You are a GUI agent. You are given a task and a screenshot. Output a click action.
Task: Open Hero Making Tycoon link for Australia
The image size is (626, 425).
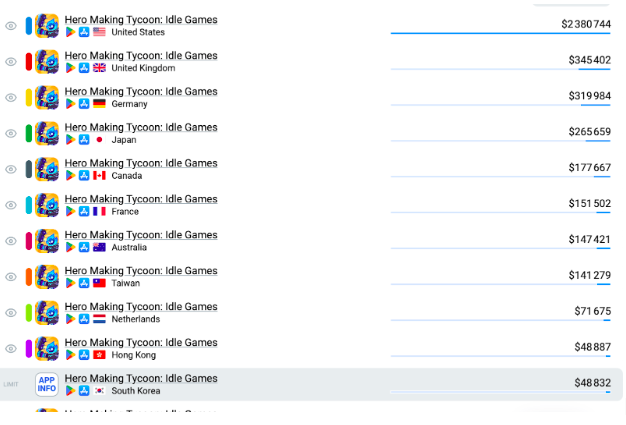pyautogui.click(x=141, y=235)
